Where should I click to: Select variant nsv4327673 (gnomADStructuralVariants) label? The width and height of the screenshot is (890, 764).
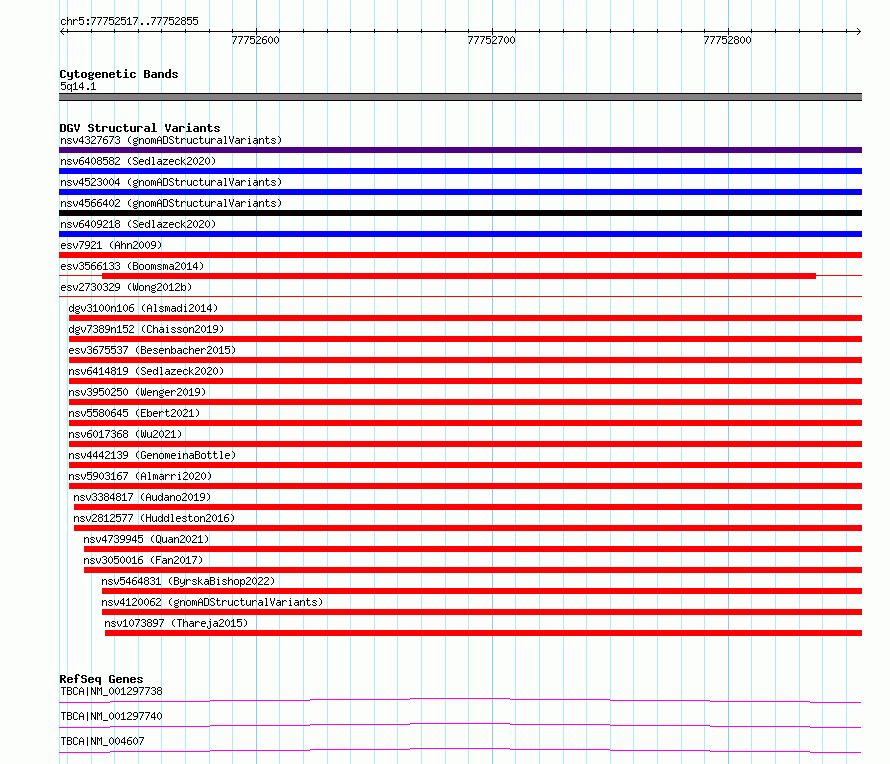171,140
